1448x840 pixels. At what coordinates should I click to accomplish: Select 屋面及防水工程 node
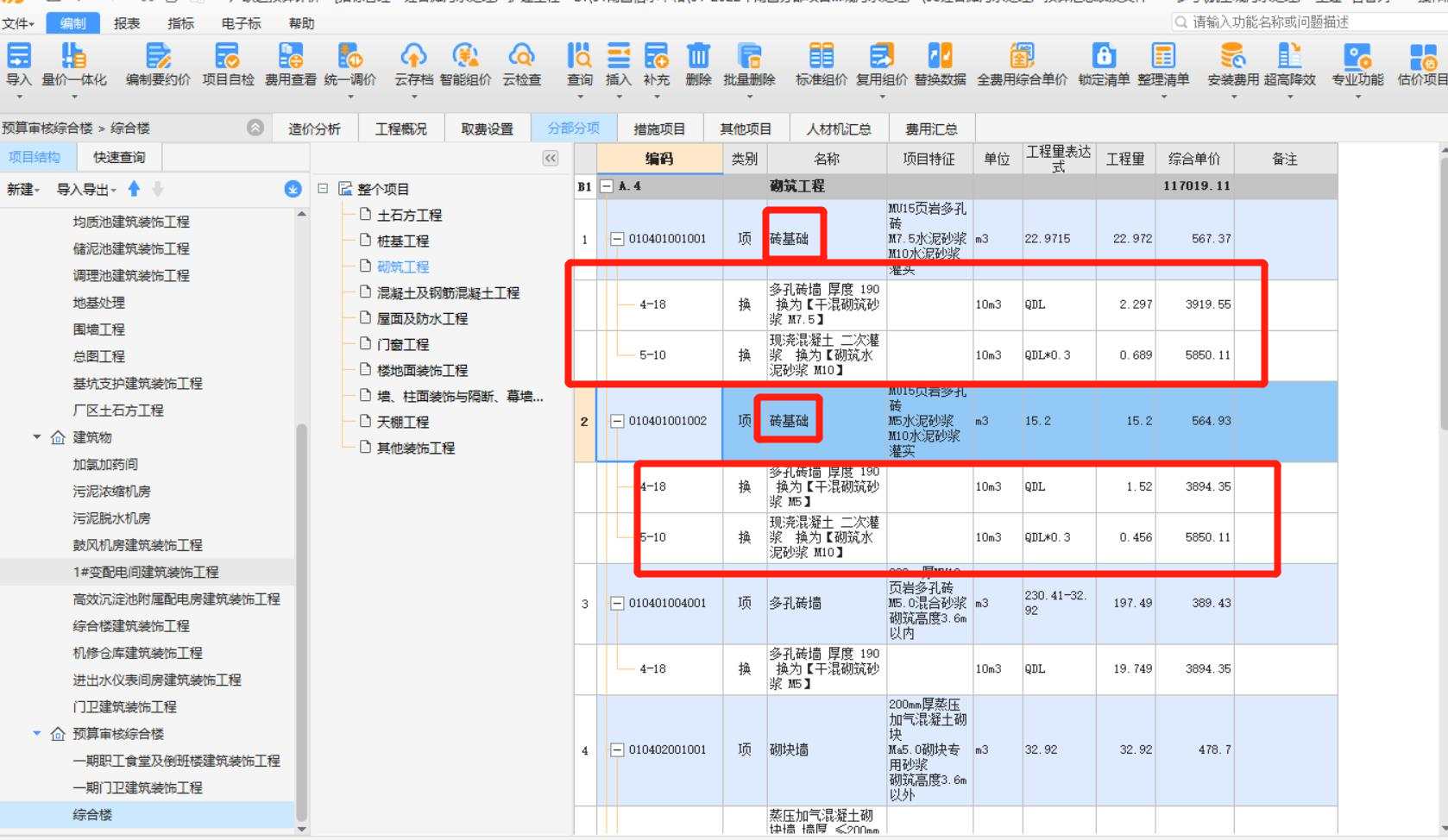422,318
